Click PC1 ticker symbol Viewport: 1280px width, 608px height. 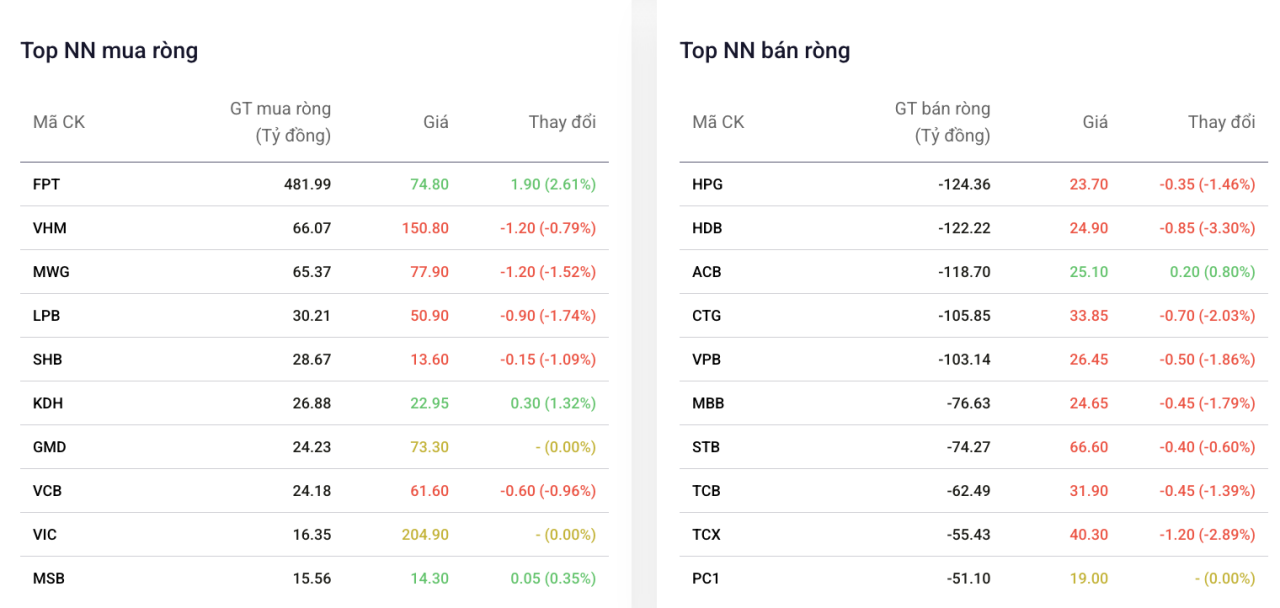[x=705, y=578]
